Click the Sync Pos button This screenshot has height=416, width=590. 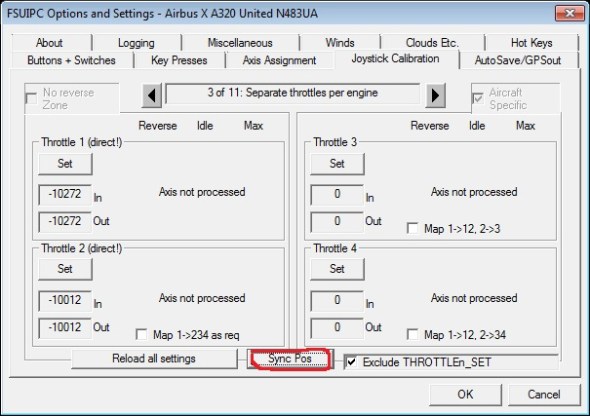pyautogui.click(x=290, y=359)
